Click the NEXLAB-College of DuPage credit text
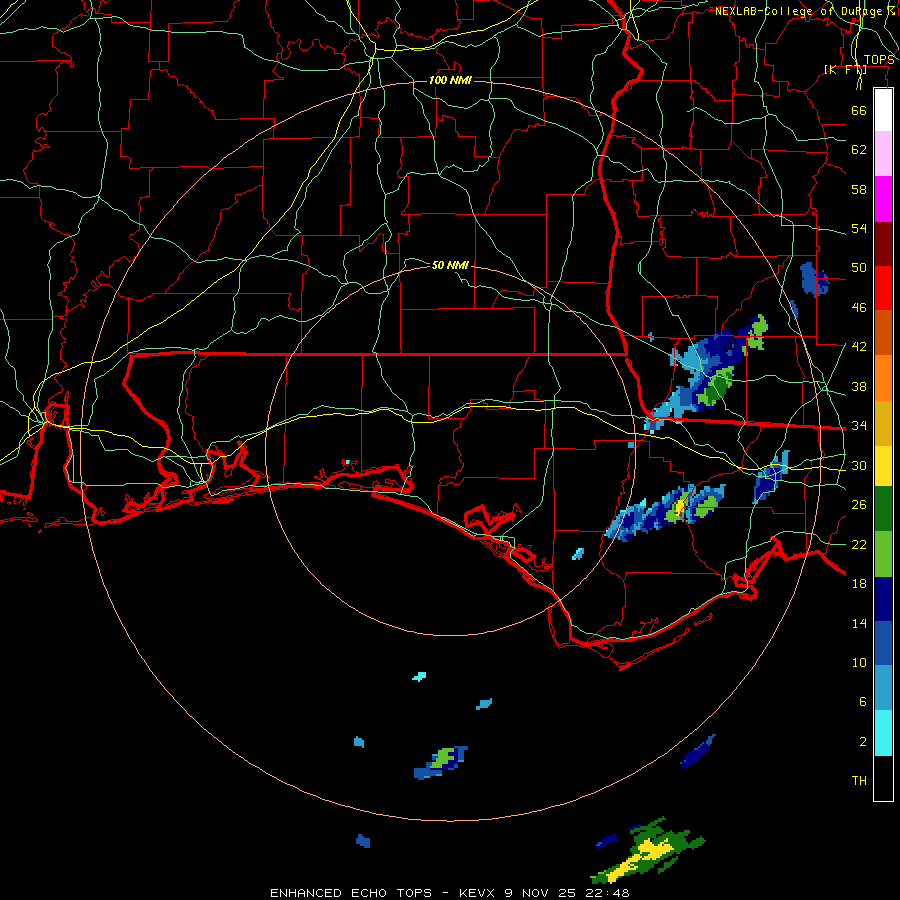Viewport: 900px width, 900px height. (x=805, y=11)
